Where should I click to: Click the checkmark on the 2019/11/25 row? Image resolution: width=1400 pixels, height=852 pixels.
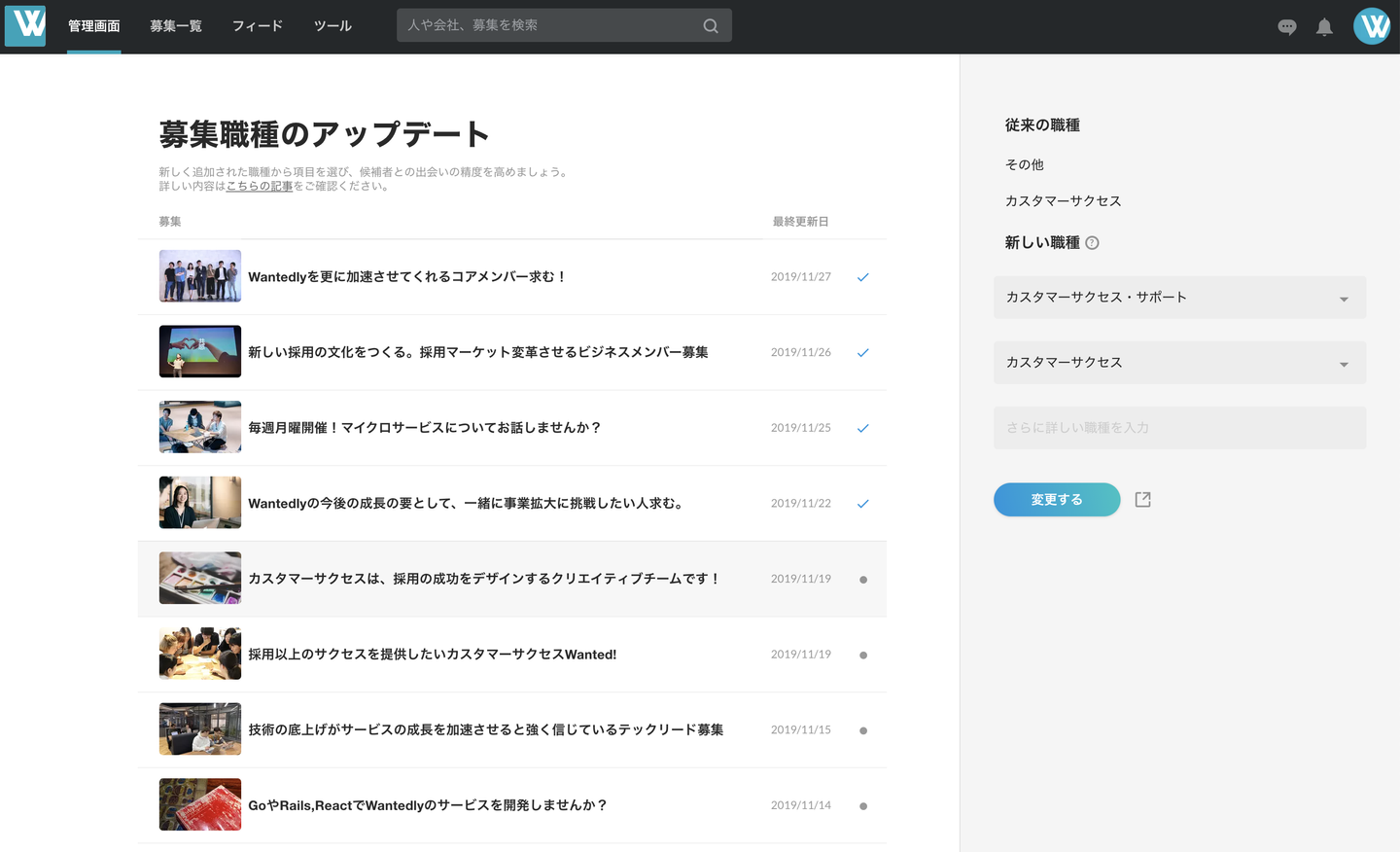point(862,428)
